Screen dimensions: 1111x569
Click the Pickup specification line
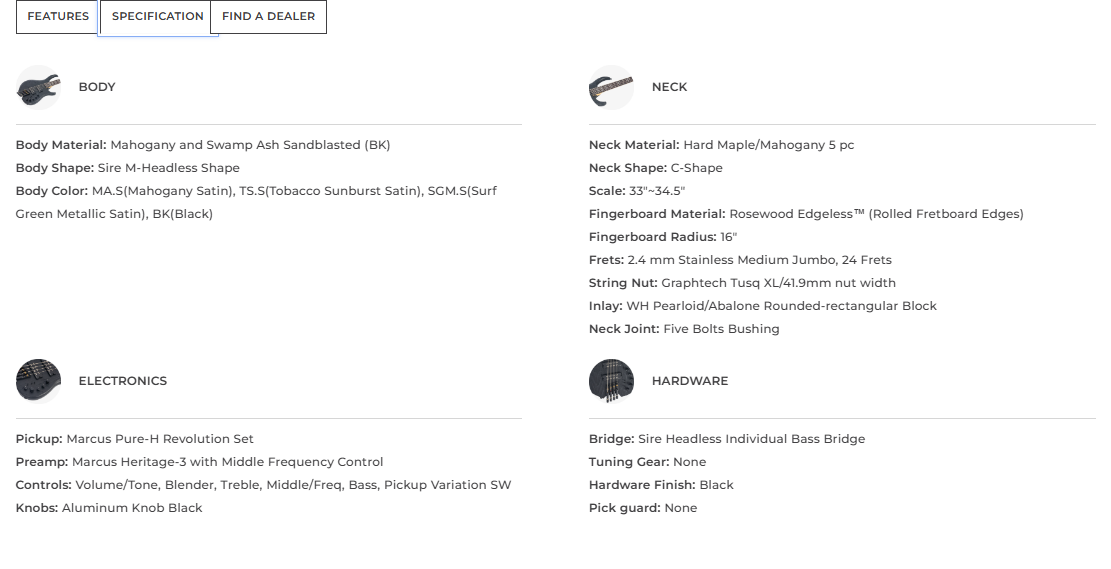point(135,439)
